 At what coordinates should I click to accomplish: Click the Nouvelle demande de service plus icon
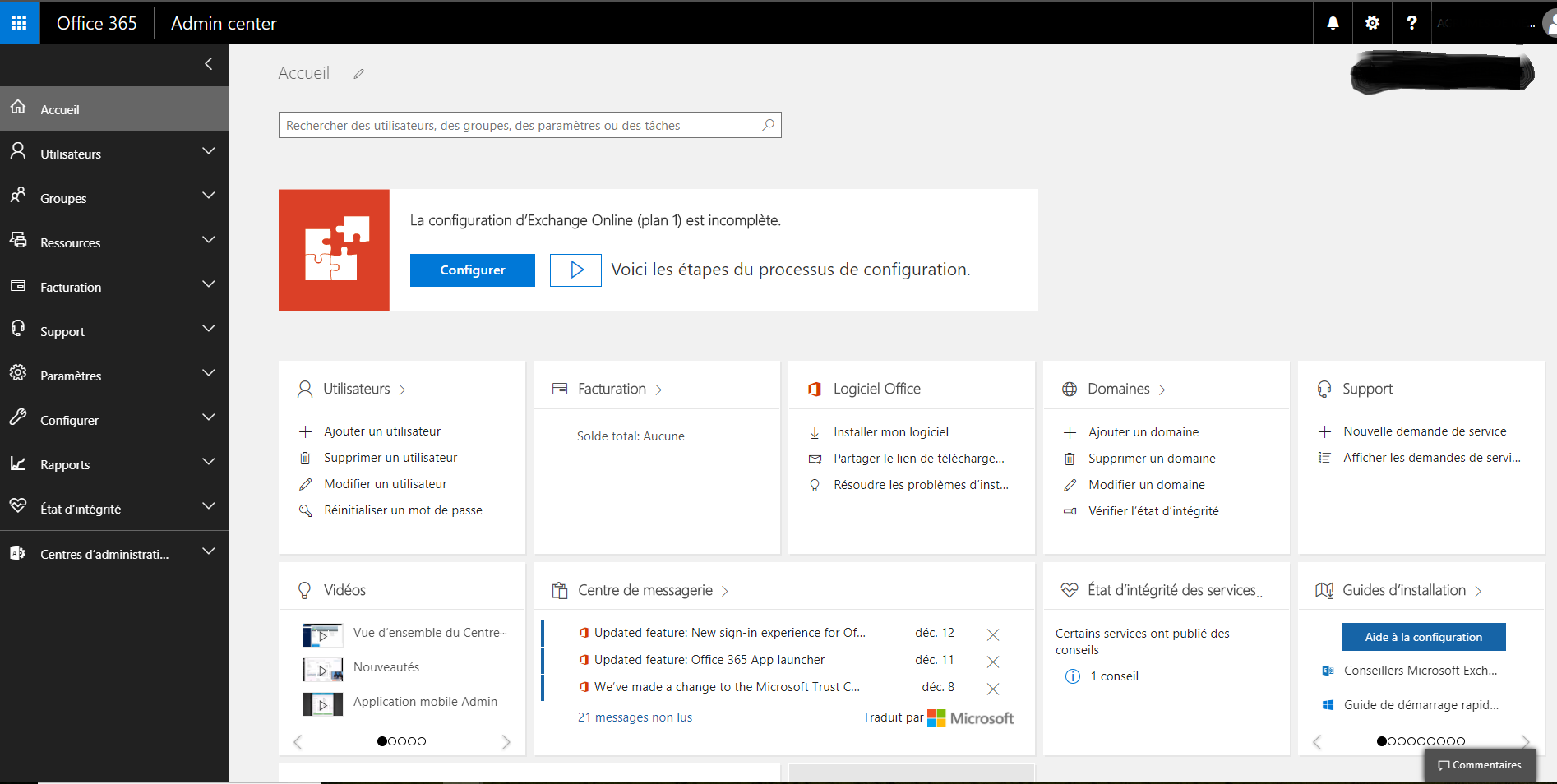pos(1324,431)
